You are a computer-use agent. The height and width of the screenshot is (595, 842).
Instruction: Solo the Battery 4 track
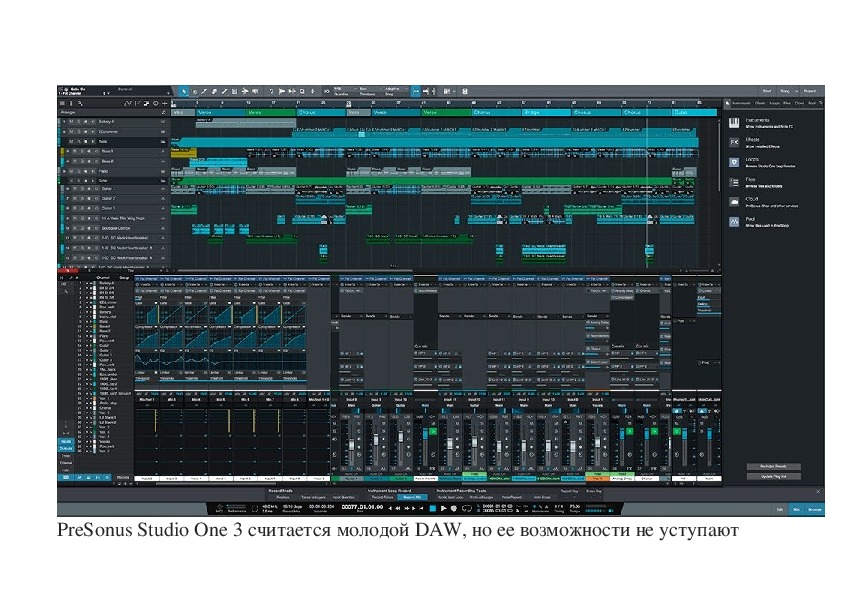pos(79,122)
